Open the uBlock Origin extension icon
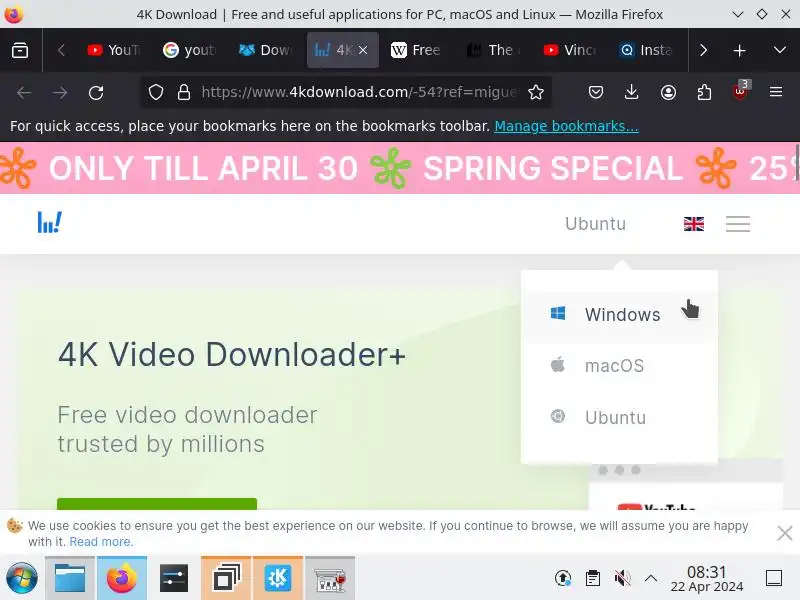The image size is (800, 600). coord(740,91)
